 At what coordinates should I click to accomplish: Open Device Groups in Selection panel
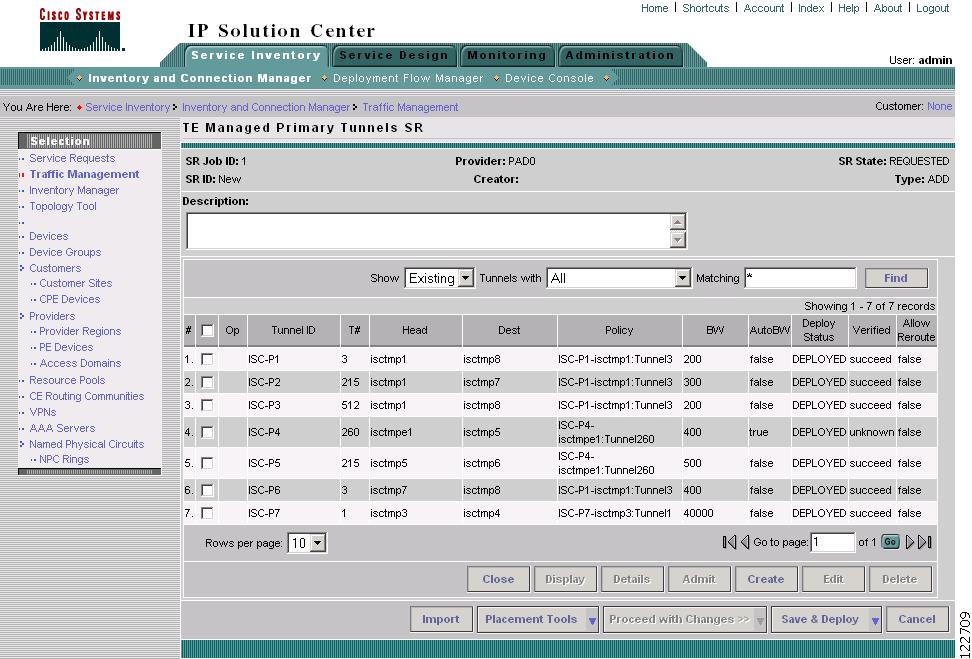point(65,252)
